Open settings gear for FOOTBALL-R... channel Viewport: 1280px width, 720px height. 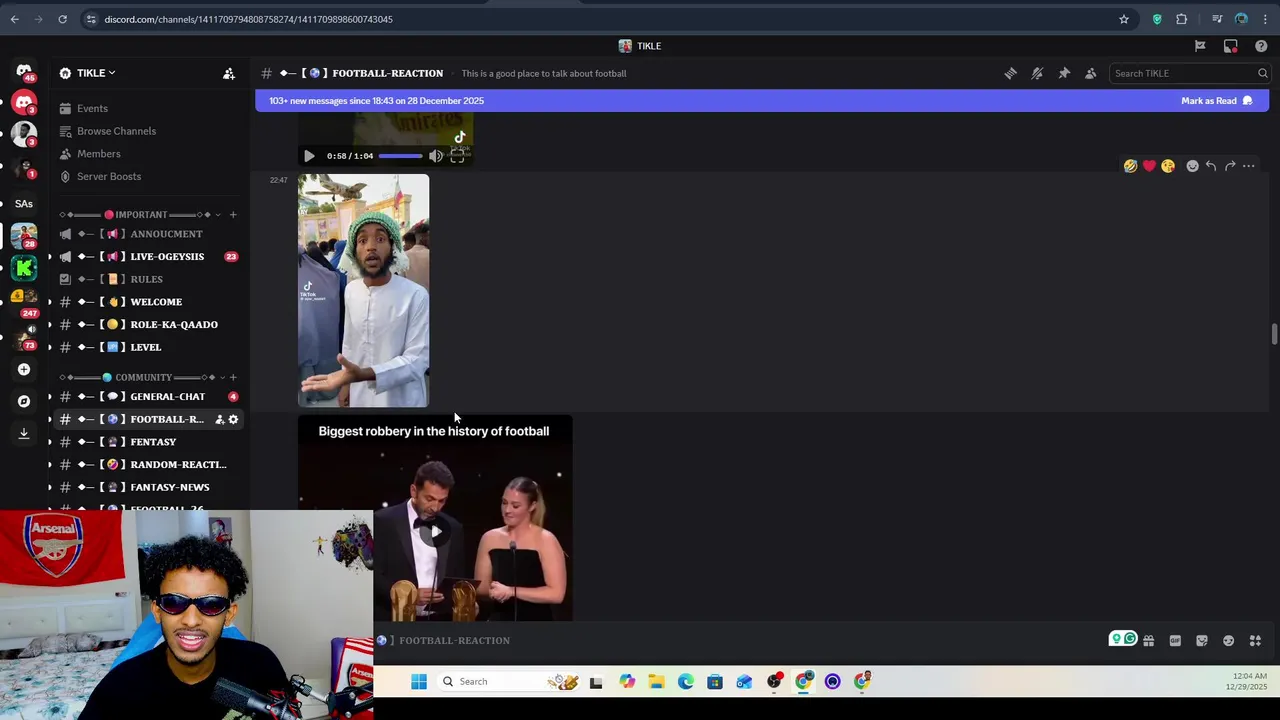click(233, 419)
